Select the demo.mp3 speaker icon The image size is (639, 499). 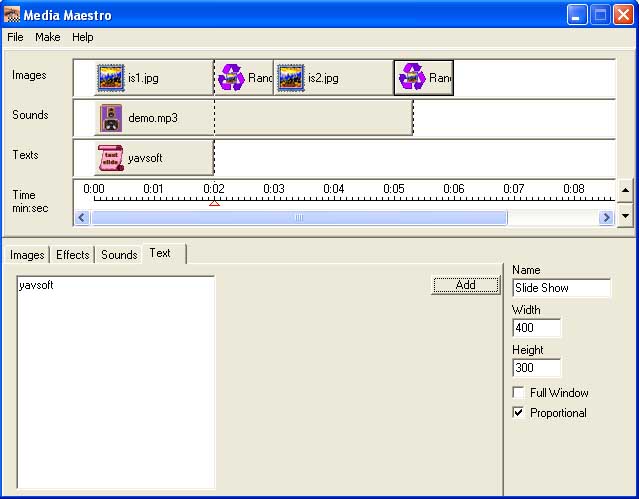click(x=111, y=118)
